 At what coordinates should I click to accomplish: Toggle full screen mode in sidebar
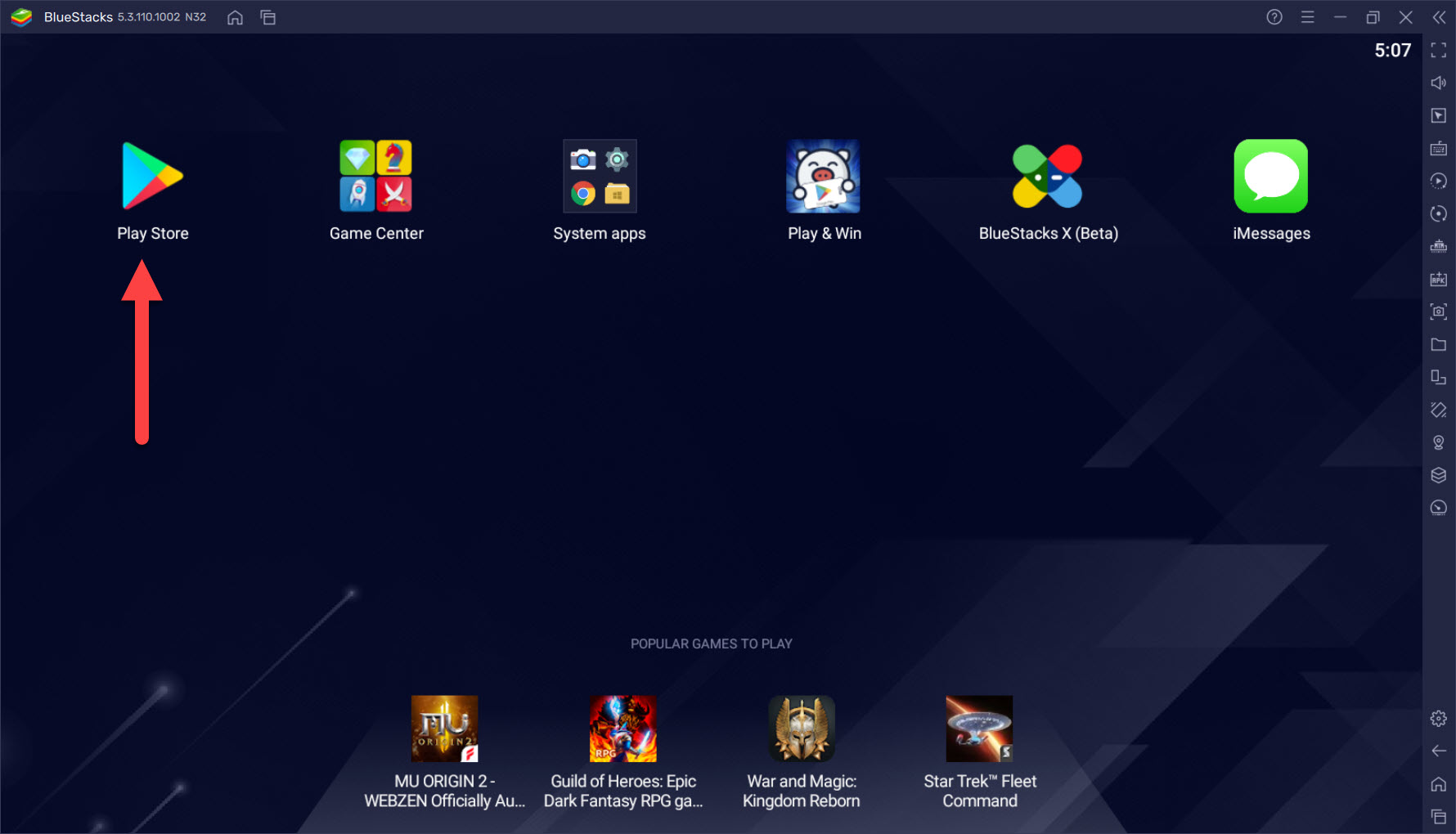point(1439,51)
